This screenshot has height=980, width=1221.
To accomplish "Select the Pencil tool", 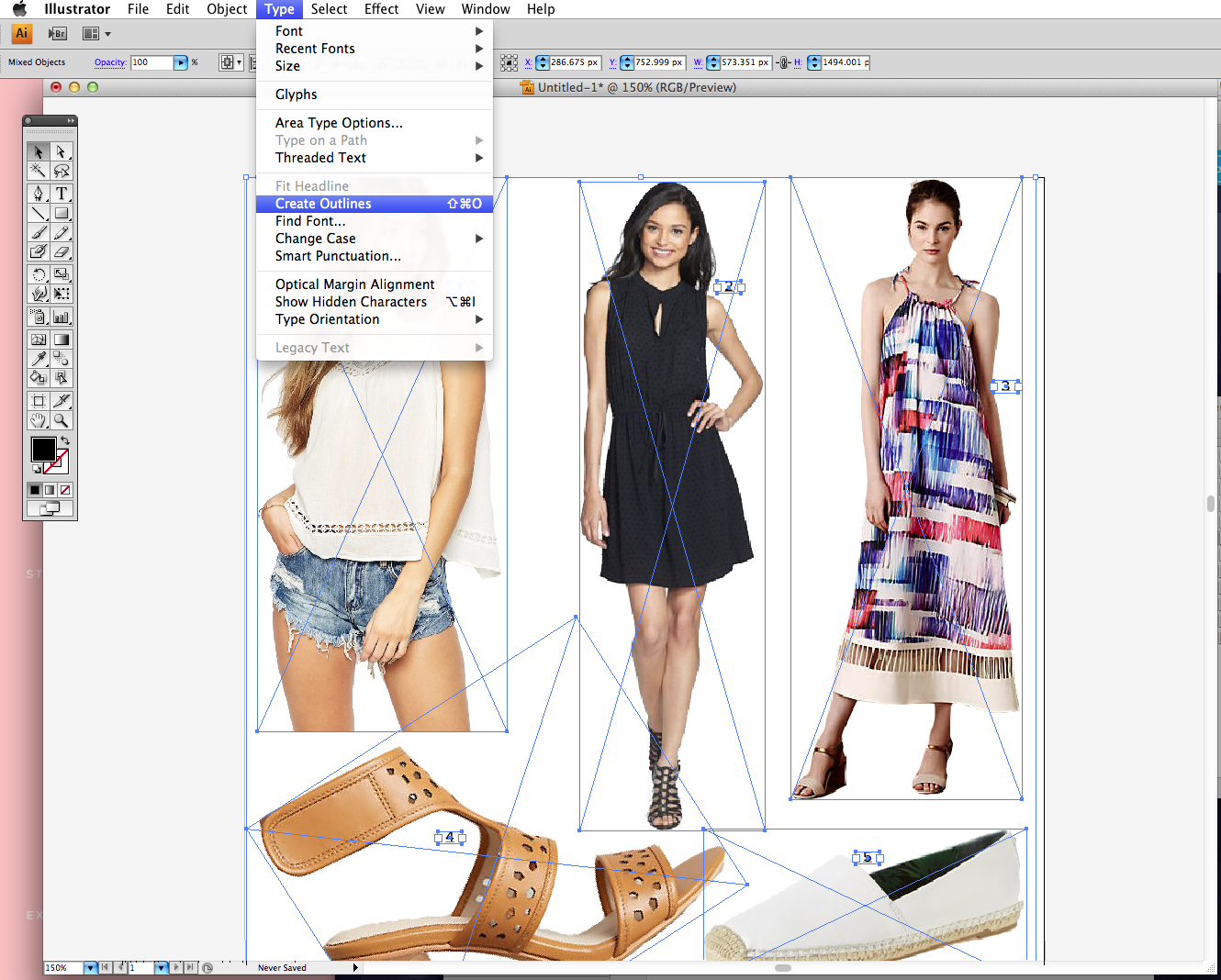I will (62, 232).
